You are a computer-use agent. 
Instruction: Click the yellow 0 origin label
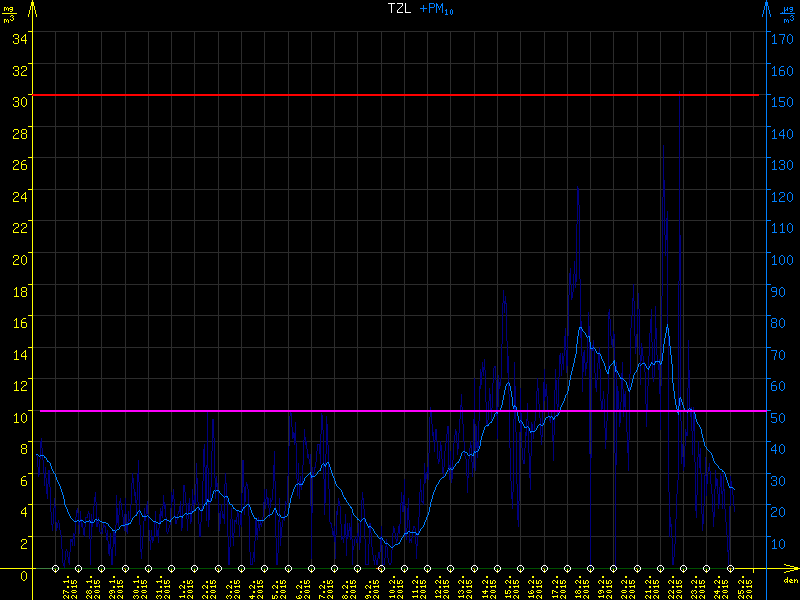click(x=24, y=574)
